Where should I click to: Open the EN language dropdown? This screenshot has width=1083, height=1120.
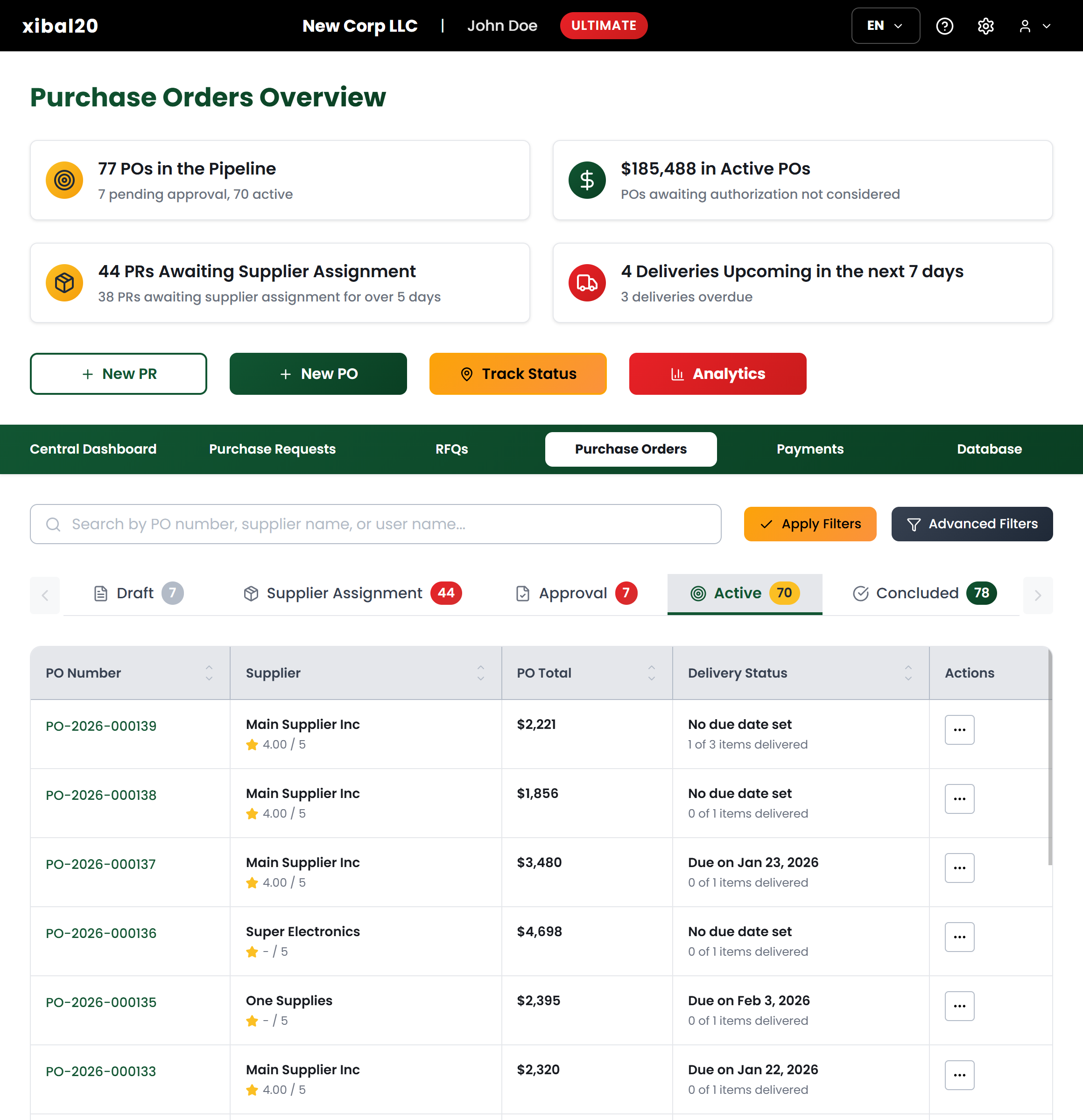coord(885,26)
